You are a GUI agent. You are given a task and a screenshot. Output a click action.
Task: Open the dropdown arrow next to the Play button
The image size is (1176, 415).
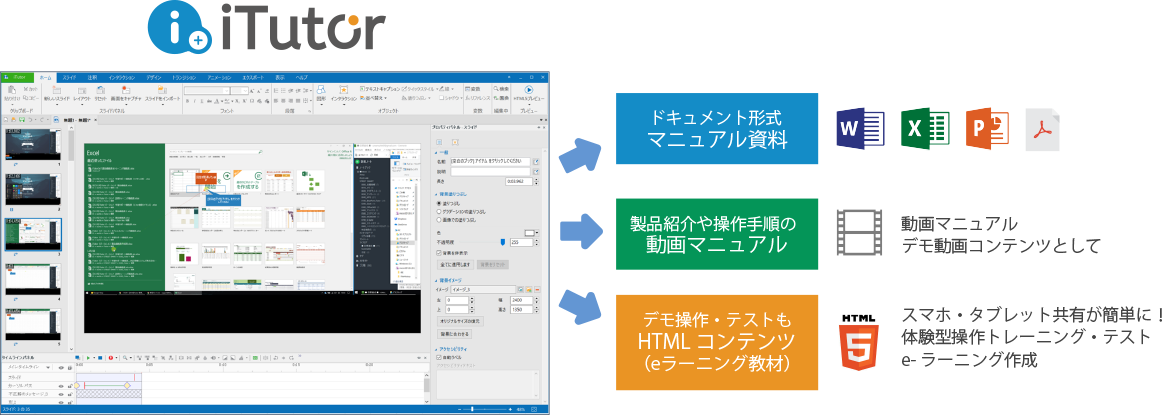[94, 357]
